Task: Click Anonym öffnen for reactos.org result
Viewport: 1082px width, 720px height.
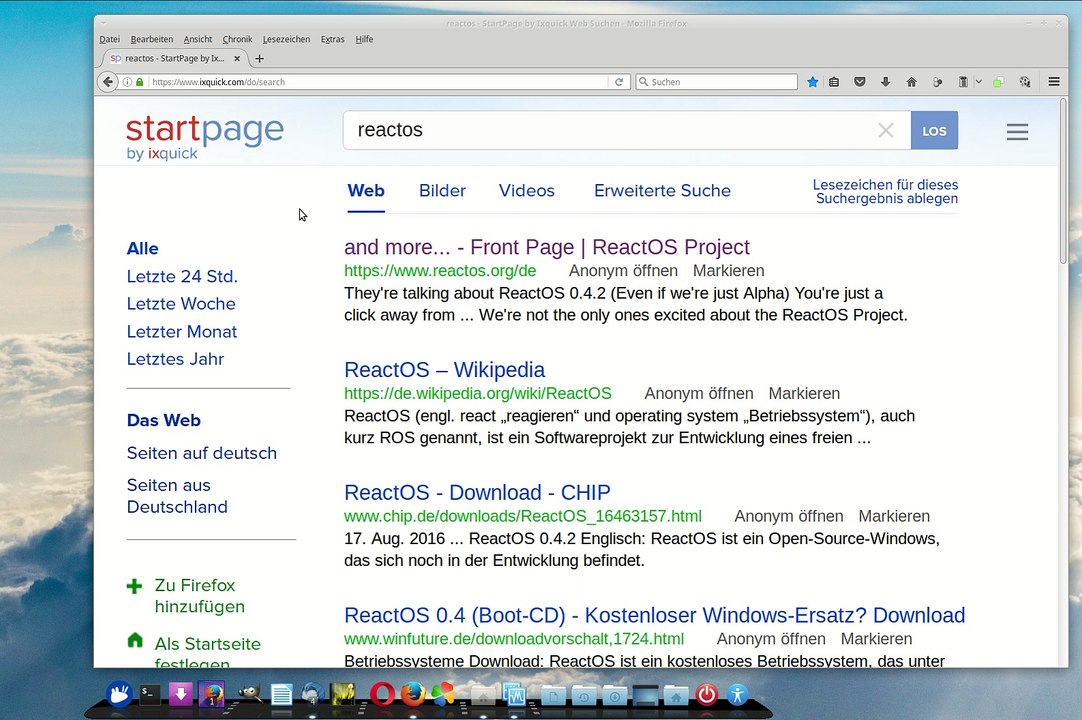Action: pyautogui.click(x=623, y=271)
